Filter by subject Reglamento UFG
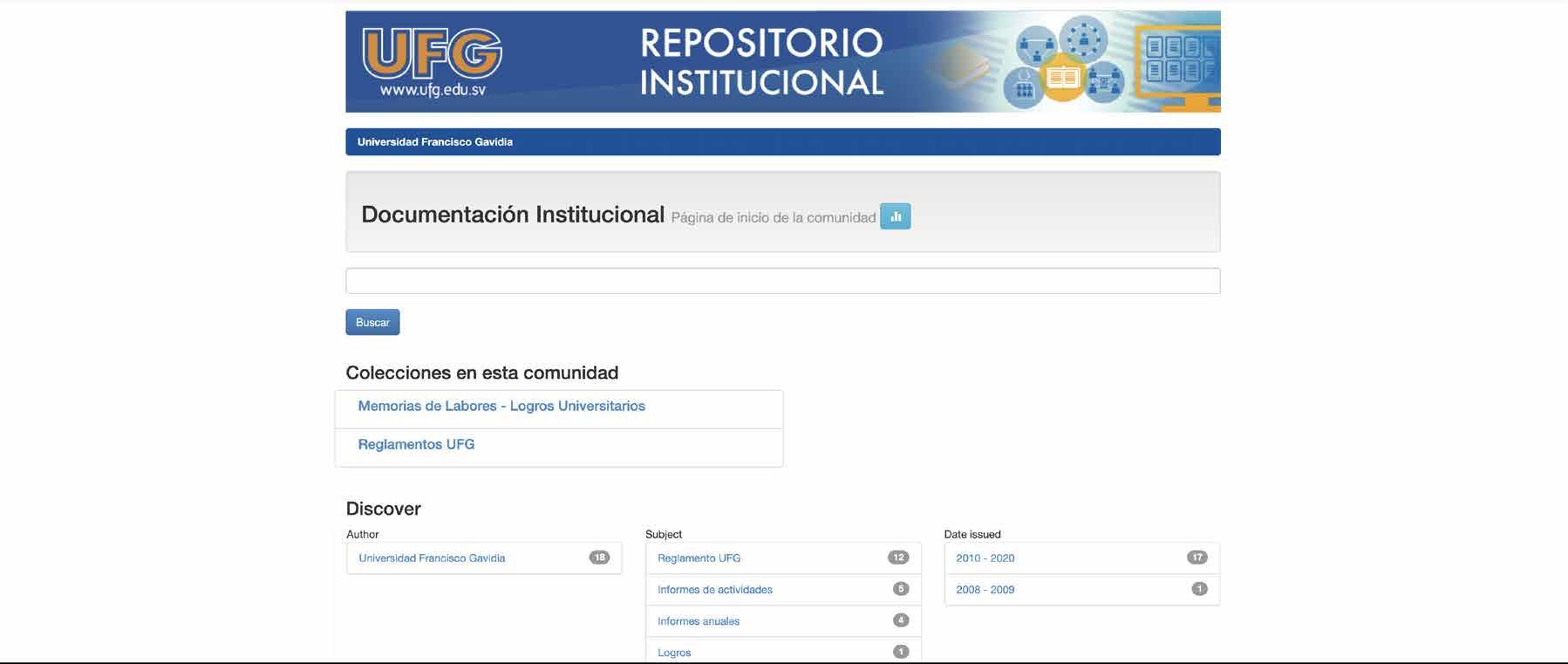The image size is (1568, 664). pyautogui.click(x=699, y=558)
